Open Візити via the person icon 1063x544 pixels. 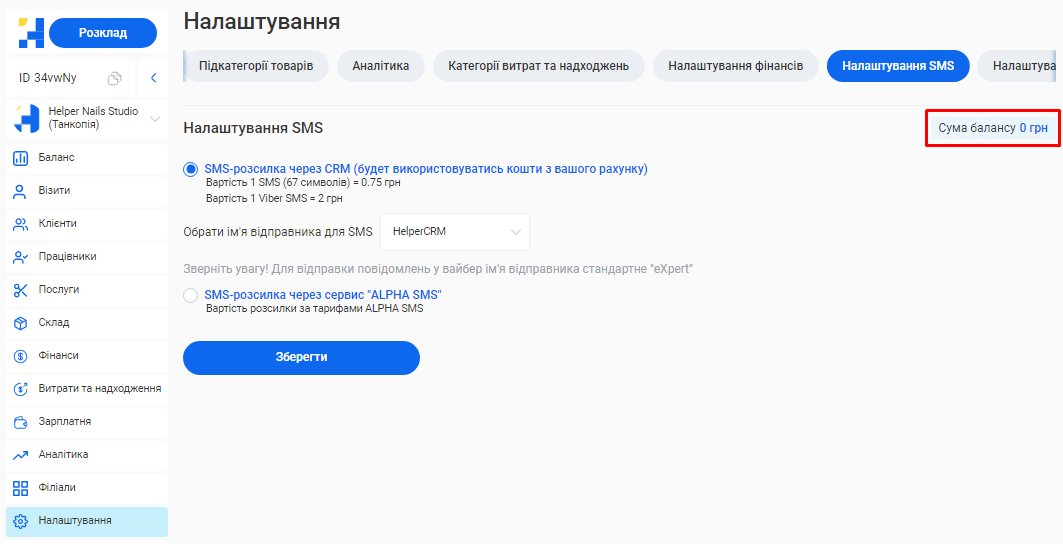(20, 191)
